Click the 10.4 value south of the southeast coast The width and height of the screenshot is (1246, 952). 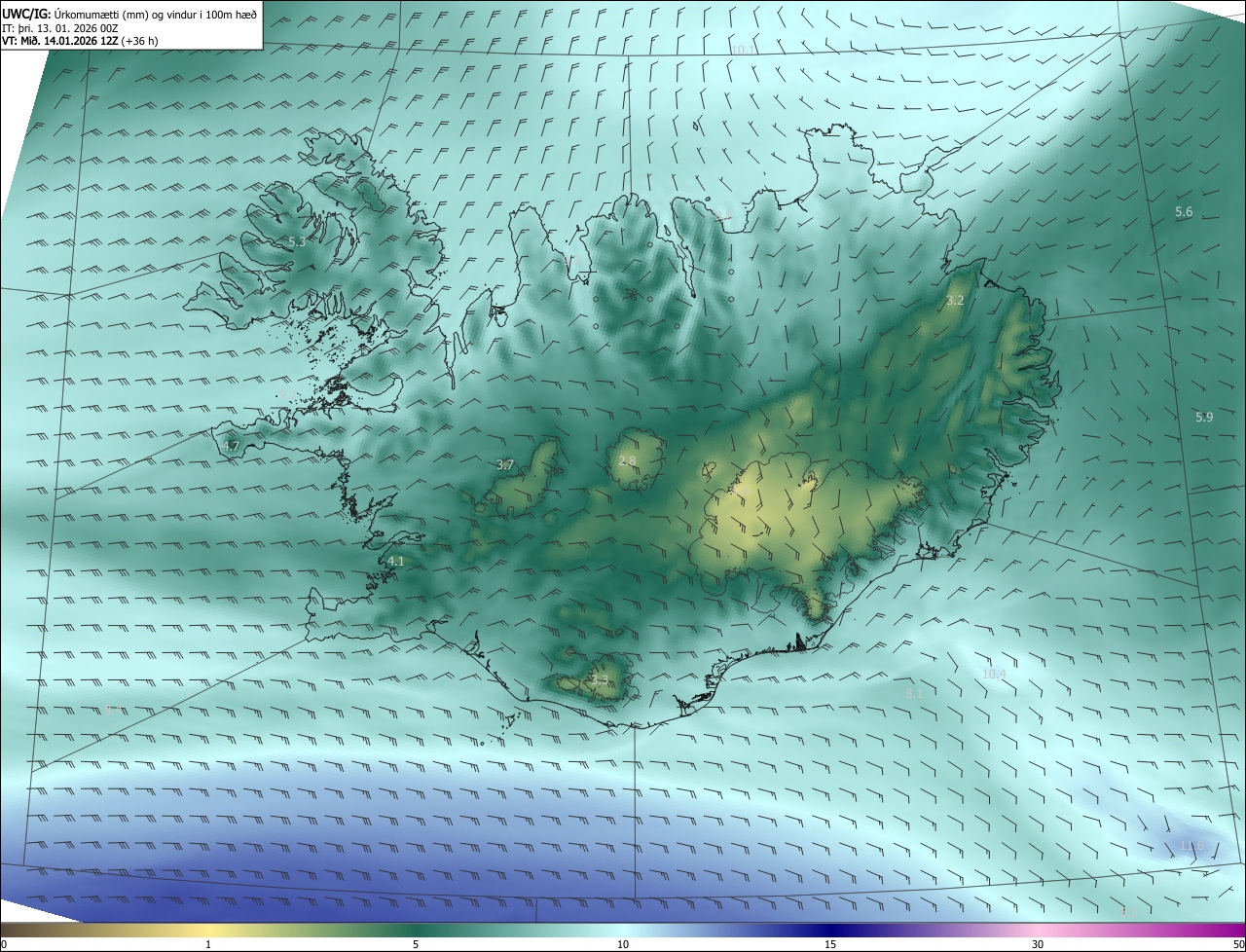pyautogui.click(x=994, y=674)
